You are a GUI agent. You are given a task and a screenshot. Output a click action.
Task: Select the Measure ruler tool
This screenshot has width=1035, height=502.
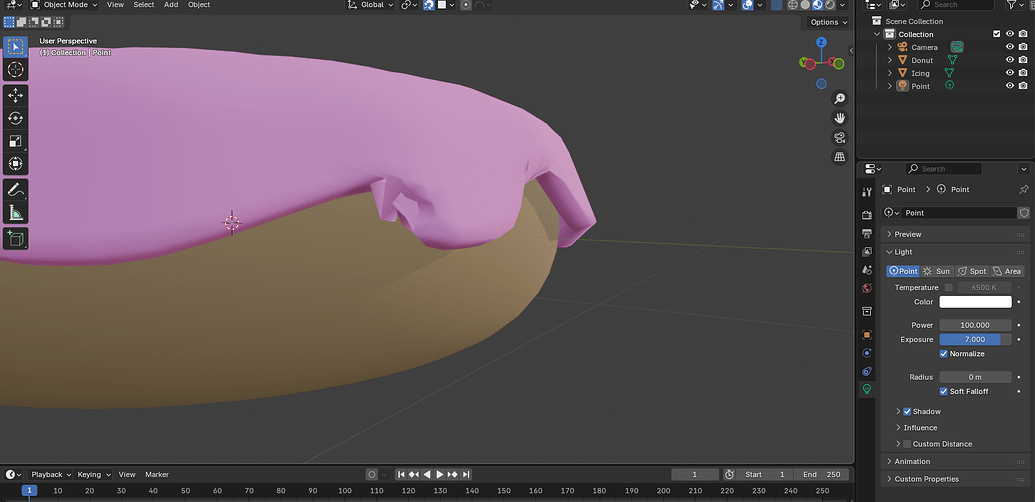(x=15, y=212)
